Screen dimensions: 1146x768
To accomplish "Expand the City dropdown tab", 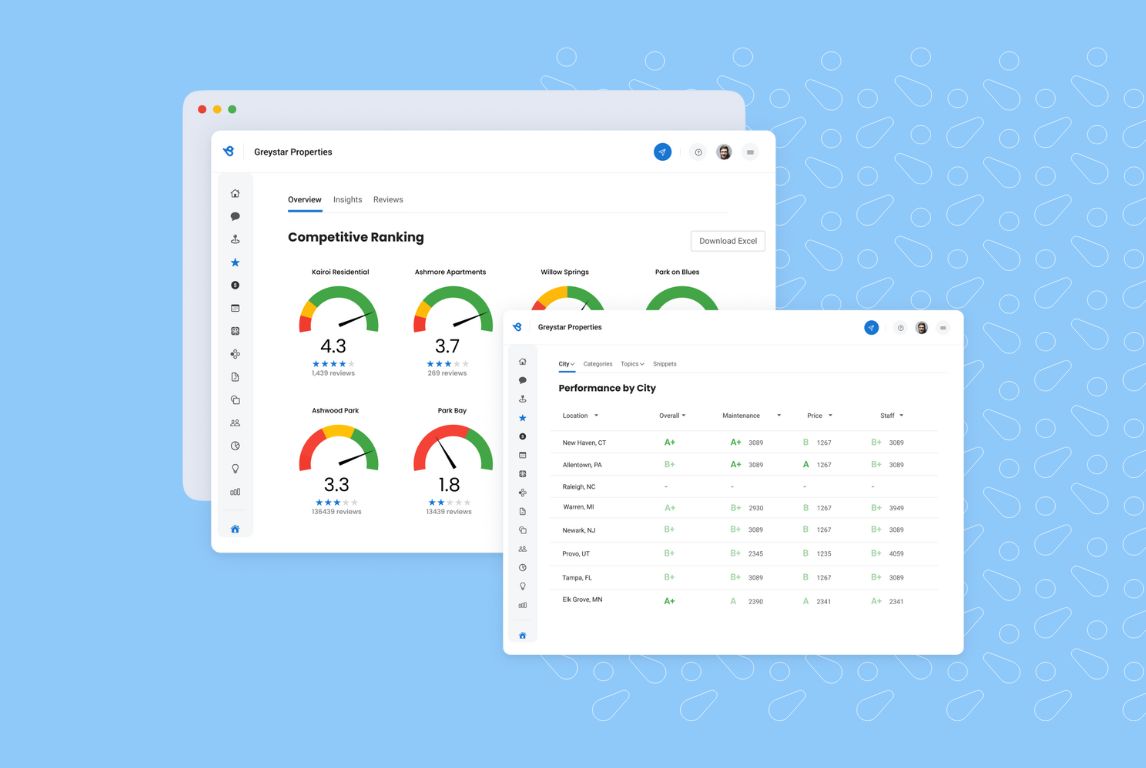I will click(566, 364).
